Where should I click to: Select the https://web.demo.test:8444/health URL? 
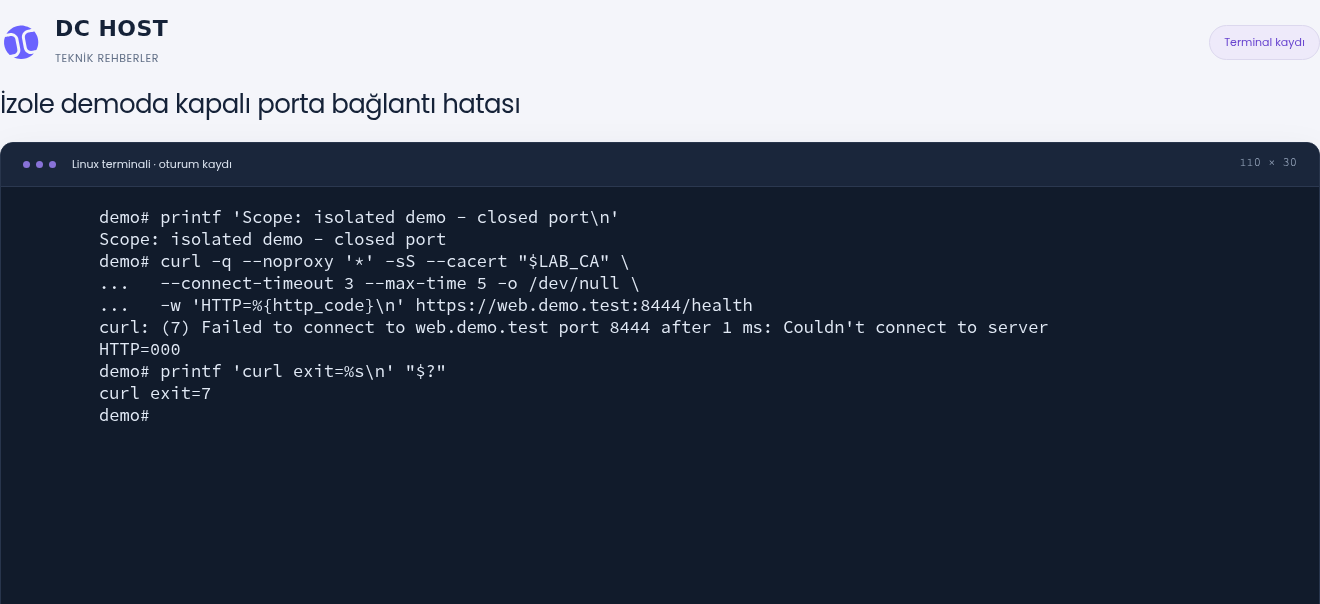[x=584, y=305]
